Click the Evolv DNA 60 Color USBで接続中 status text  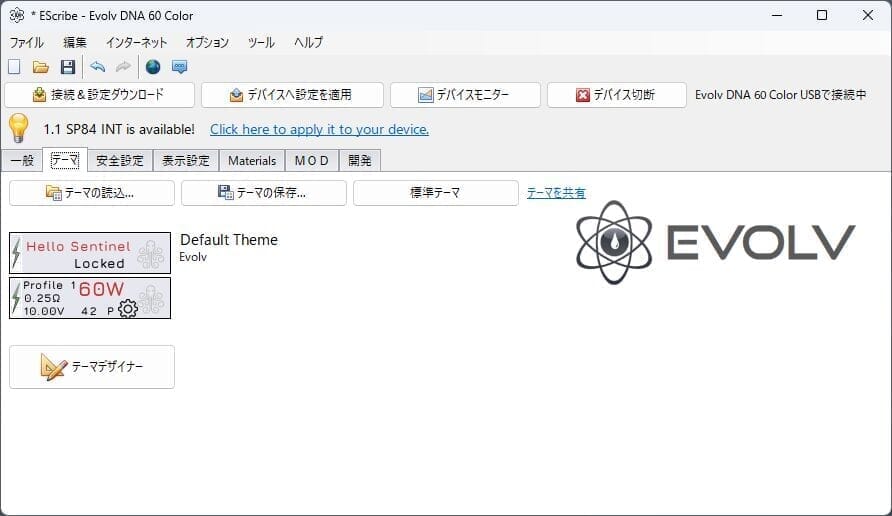[x=780, y=95]
